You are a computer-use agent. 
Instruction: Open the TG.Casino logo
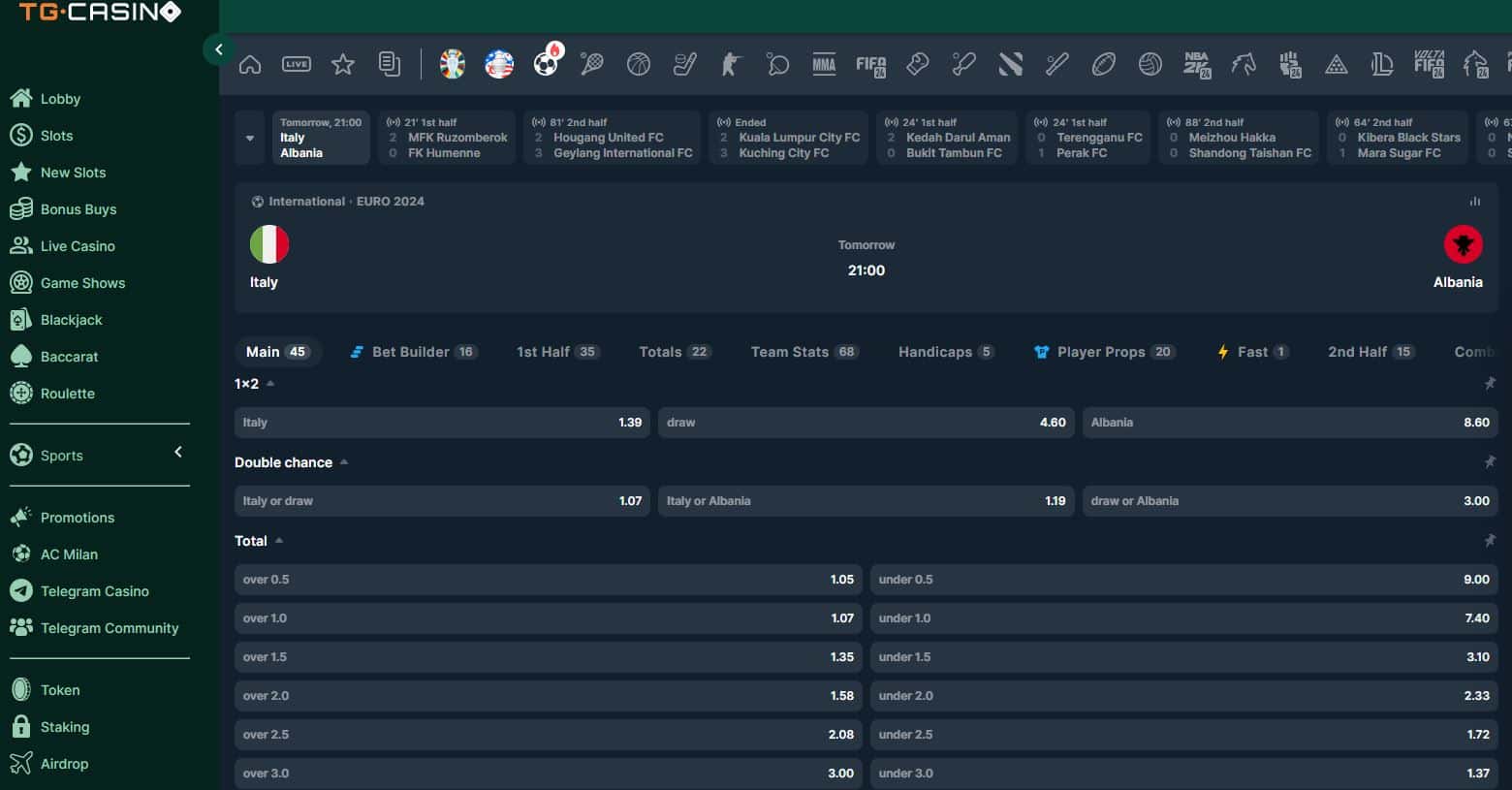click(100, 13)
